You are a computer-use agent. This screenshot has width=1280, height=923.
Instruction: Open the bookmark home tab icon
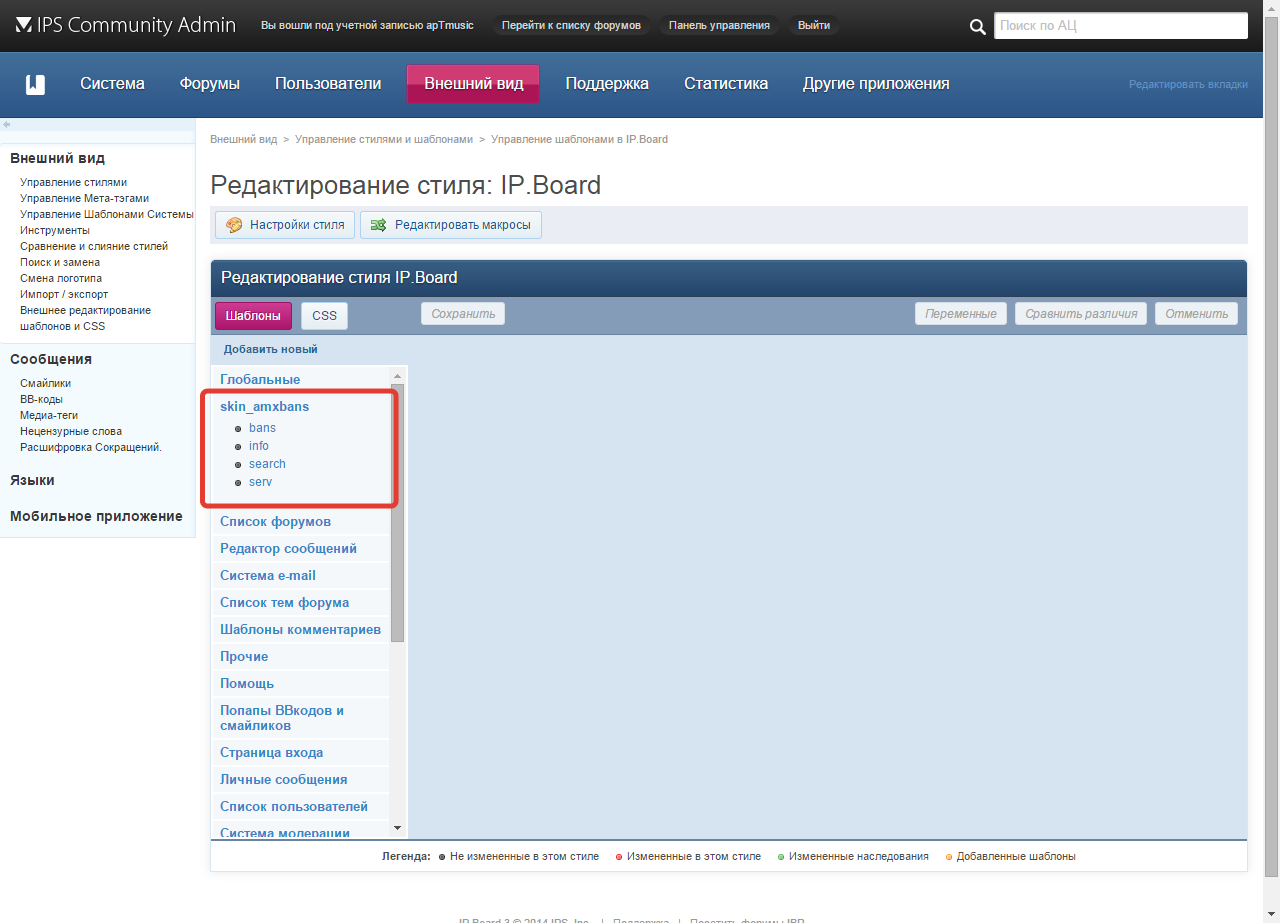(x=36, y=84)
